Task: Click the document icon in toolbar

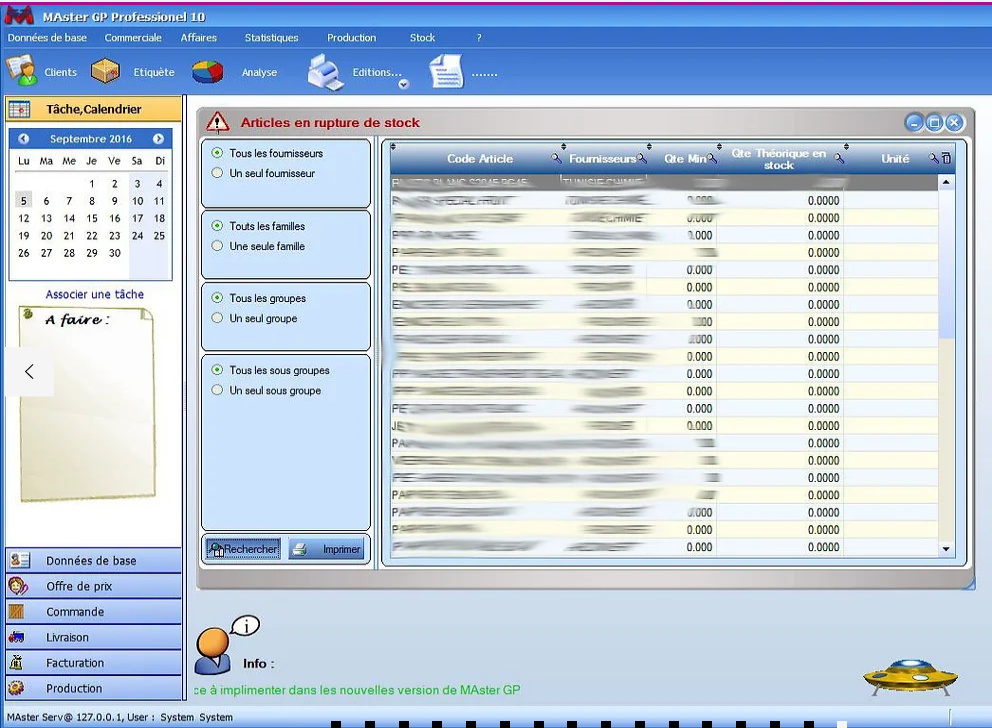Action: tap(446, 72)
